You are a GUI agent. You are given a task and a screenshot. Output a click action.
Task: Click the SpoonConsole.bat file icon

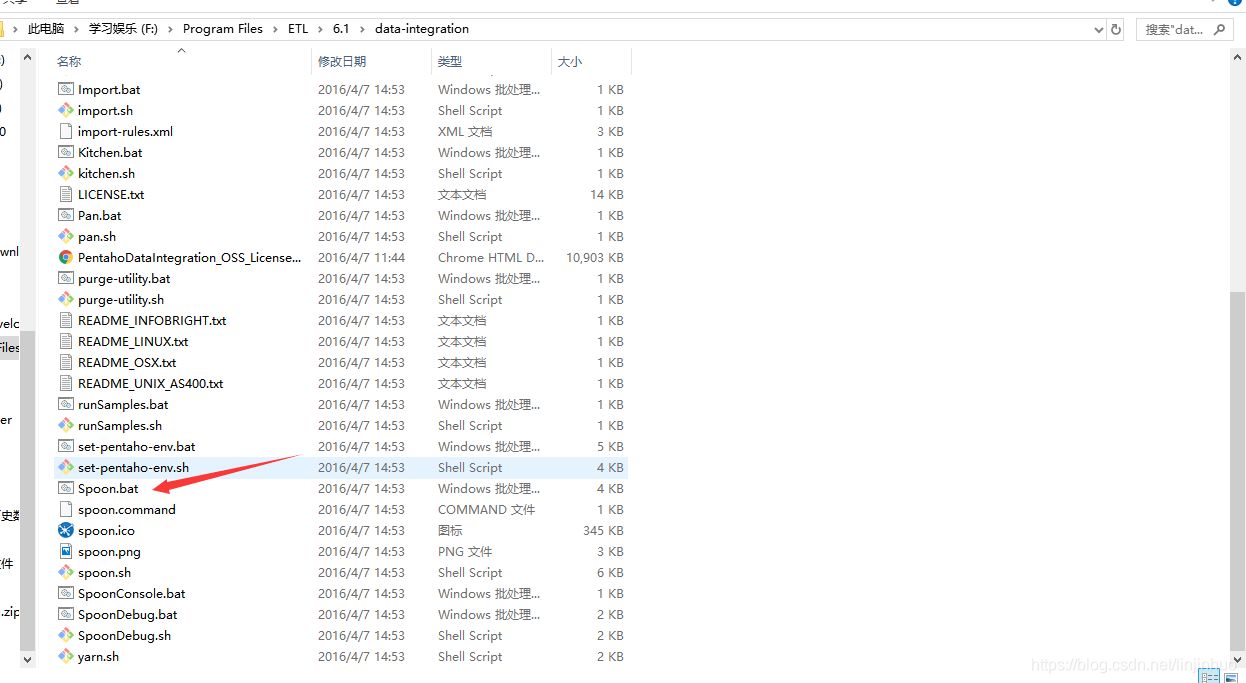click(x=66, y=593)
